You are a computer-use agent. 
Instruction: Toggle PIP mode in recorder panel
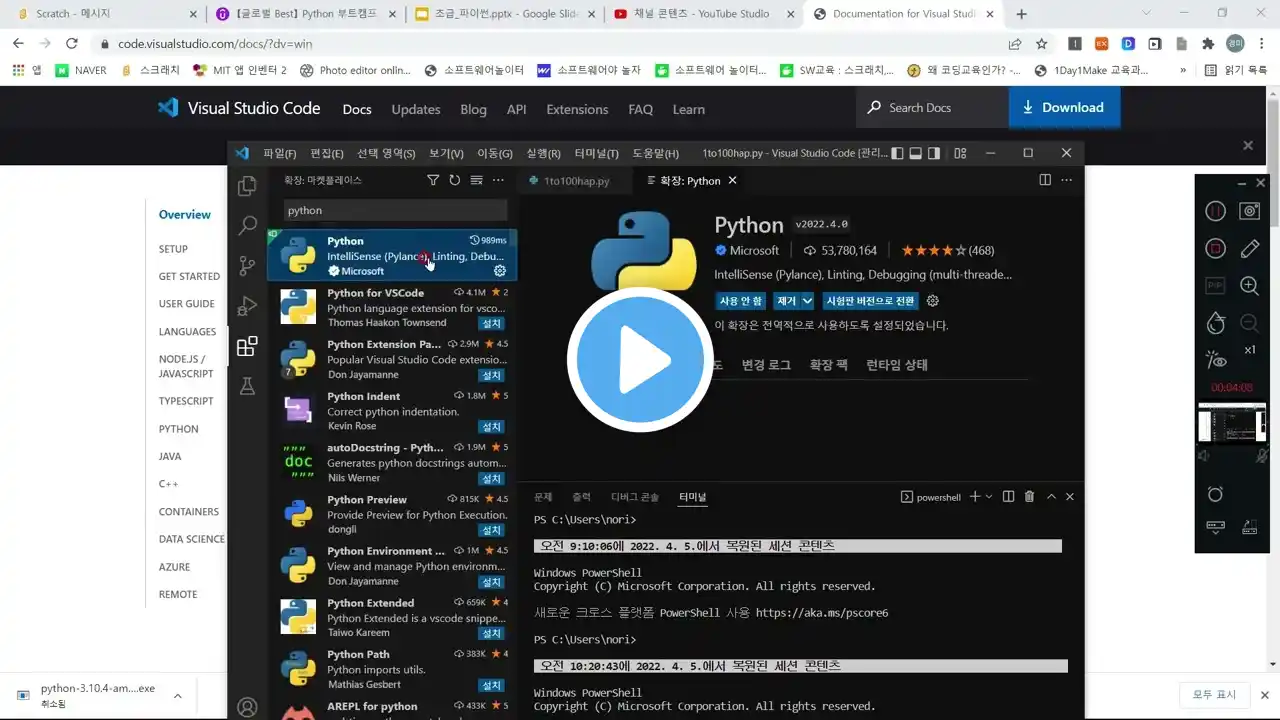[1215, 286]
